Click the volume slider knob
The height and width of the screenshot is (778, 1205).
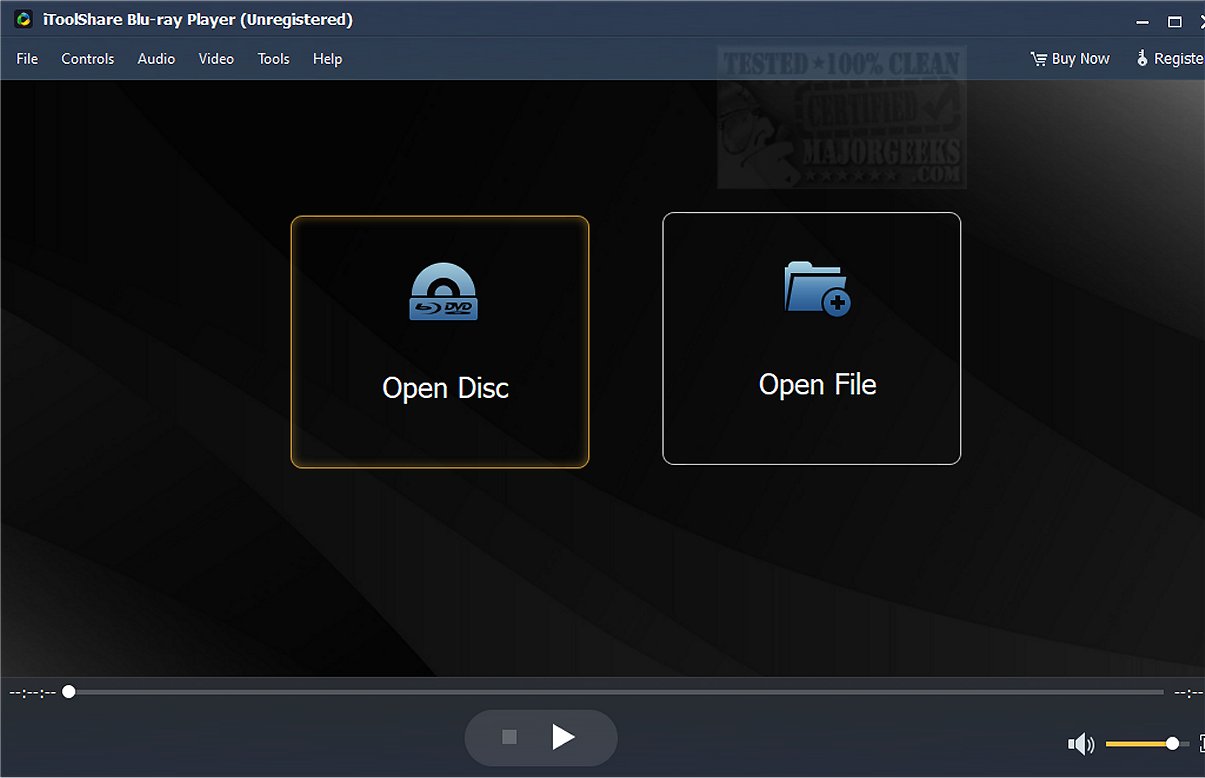click(1172, 743)
